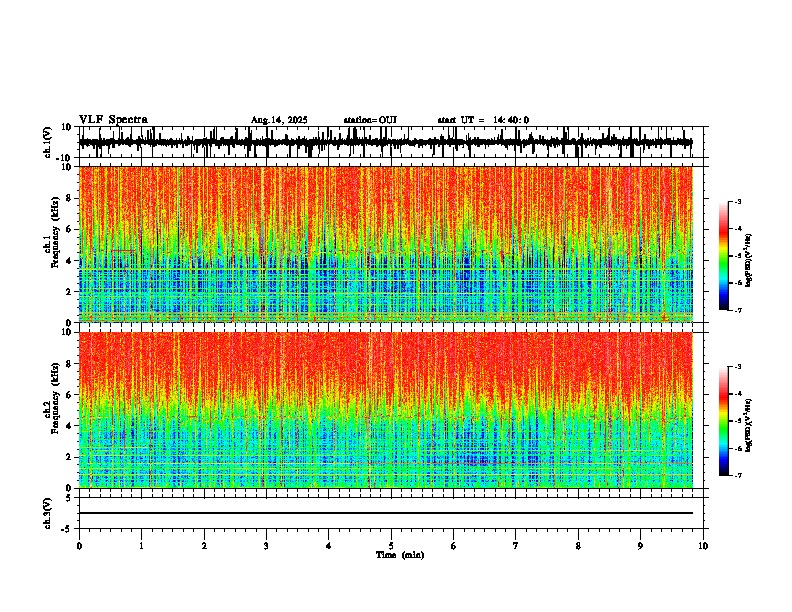The height and width of the screenshot is (612, 792).
Task: Click the "ch.1(V)" waveform axis label
Action: pos(48,142)
